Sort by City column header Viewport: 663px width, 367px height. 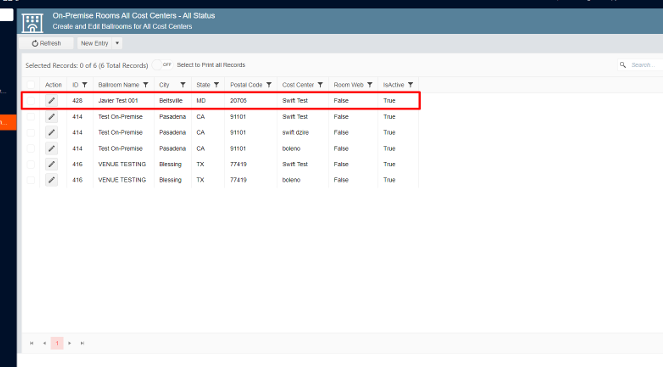(x=164, y=85)
